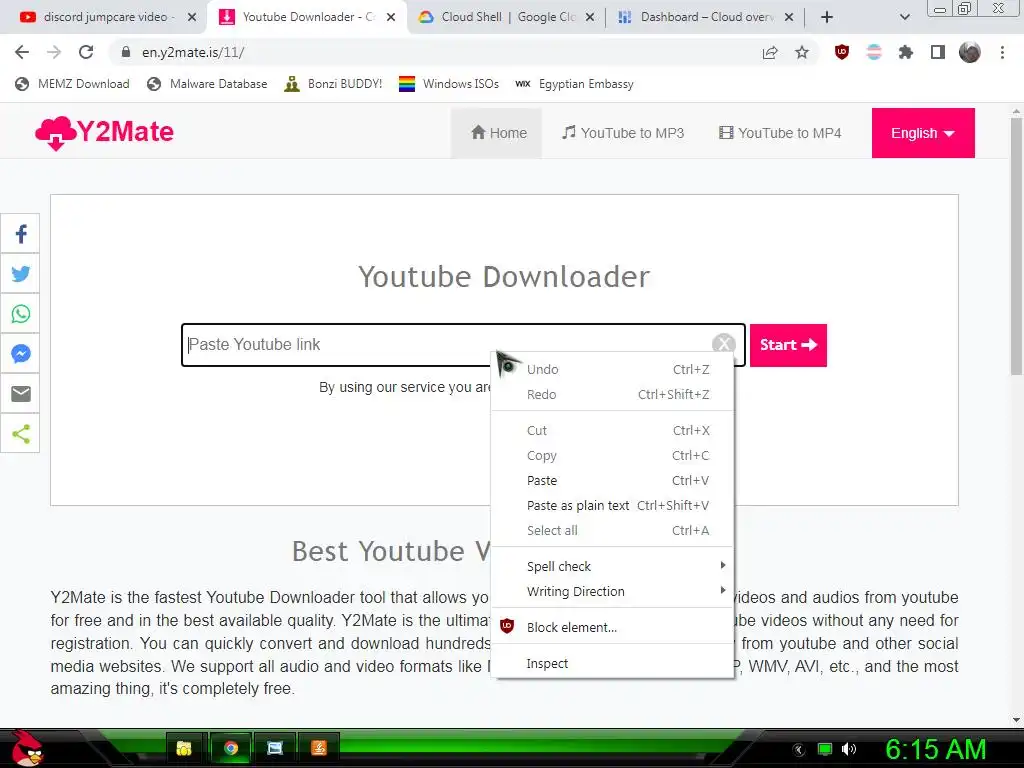Open the uBlock Origin extension icon

coord(842,52)
